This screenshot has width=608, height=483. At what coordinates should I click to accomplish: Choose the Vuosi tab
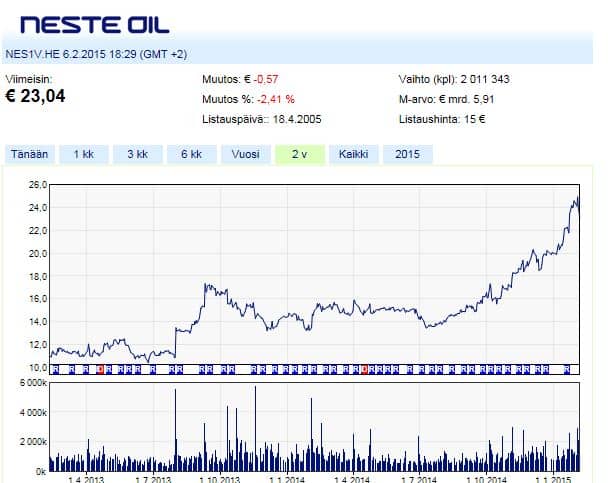[245, 154]
